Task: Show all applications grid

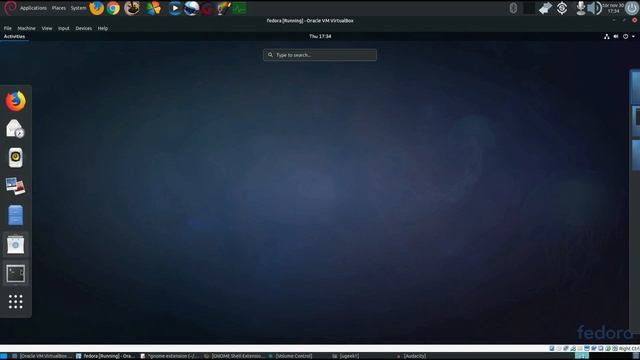Action: click(16, 302)
